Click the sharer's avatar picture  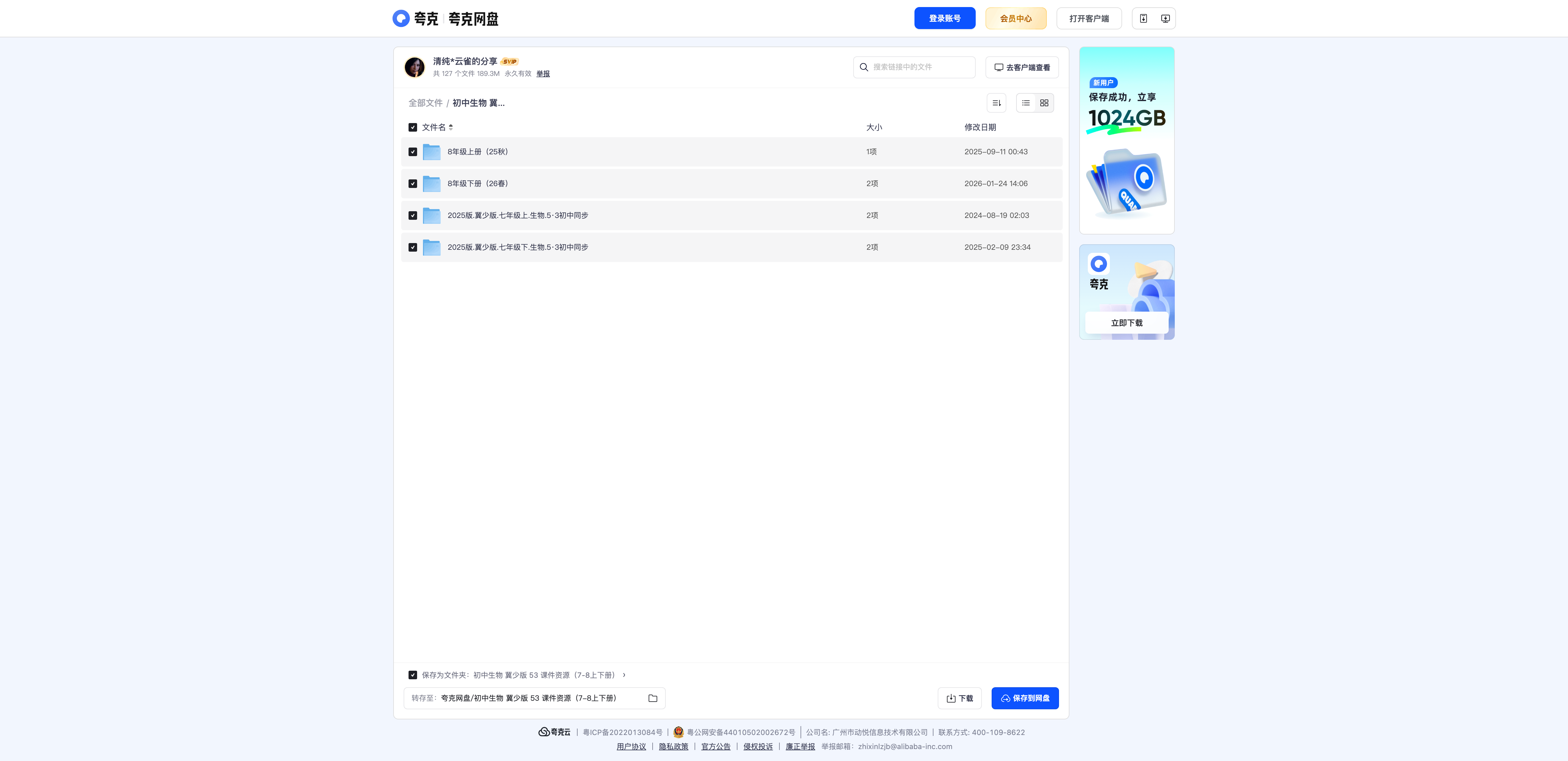[415, 67]
